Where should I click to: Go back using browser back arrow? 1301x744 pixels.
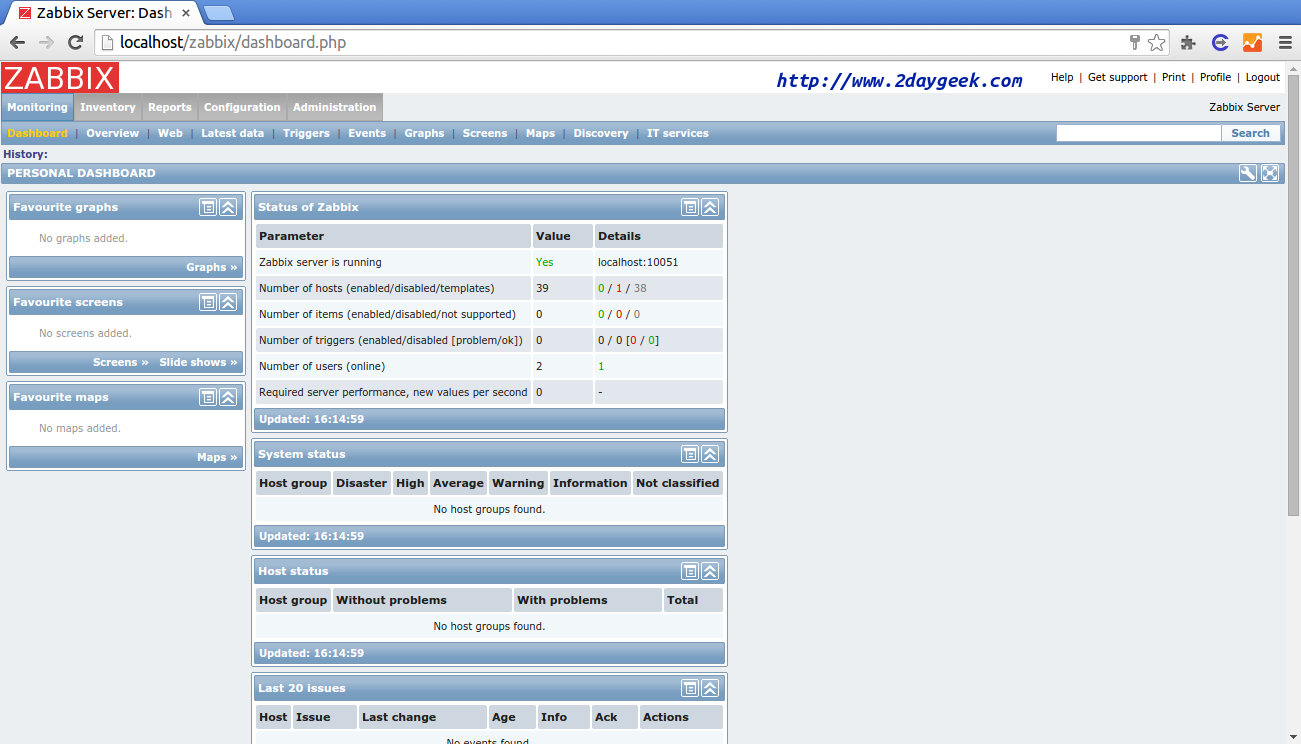point(17,42)
